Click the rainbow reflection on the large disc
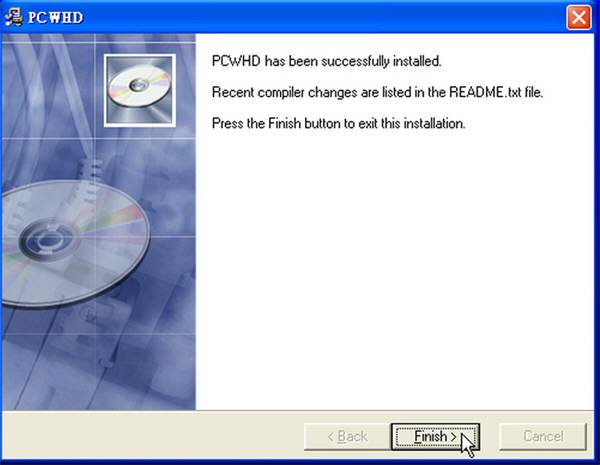The width and height of the screenshot is (600, 465). coord(115,220)
